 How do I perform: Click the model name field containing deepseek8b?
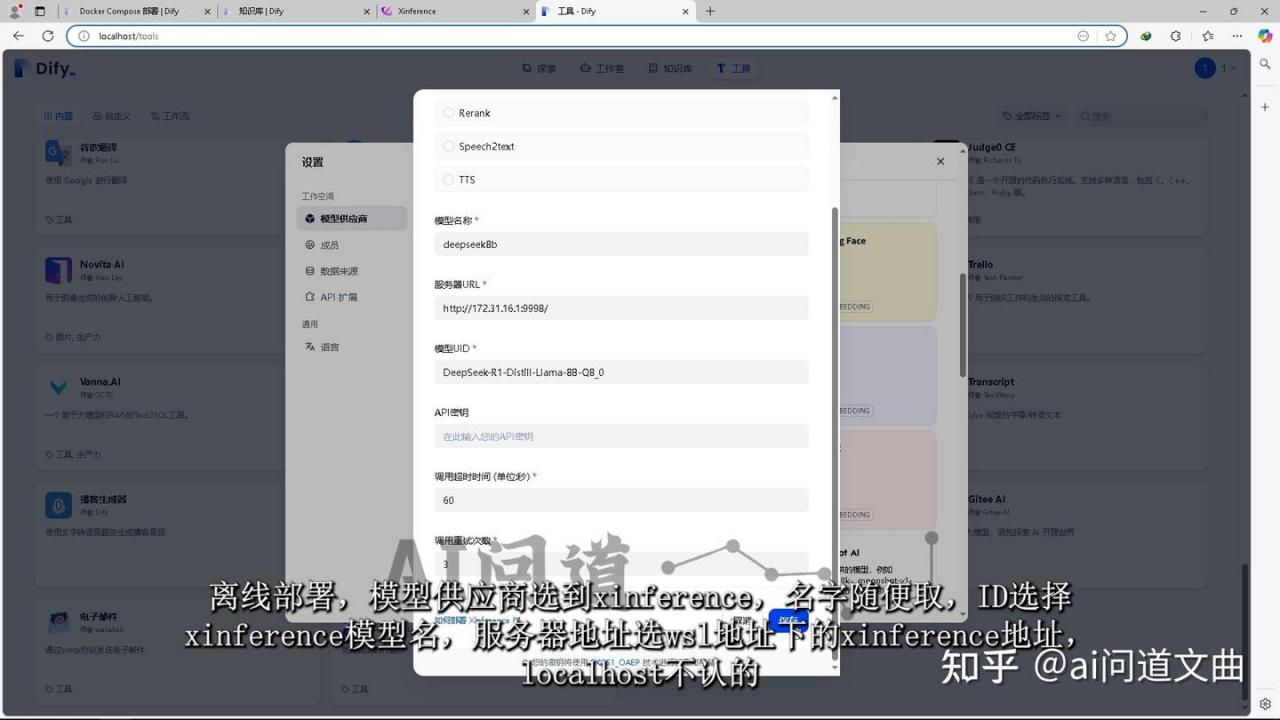coord(621,244)
